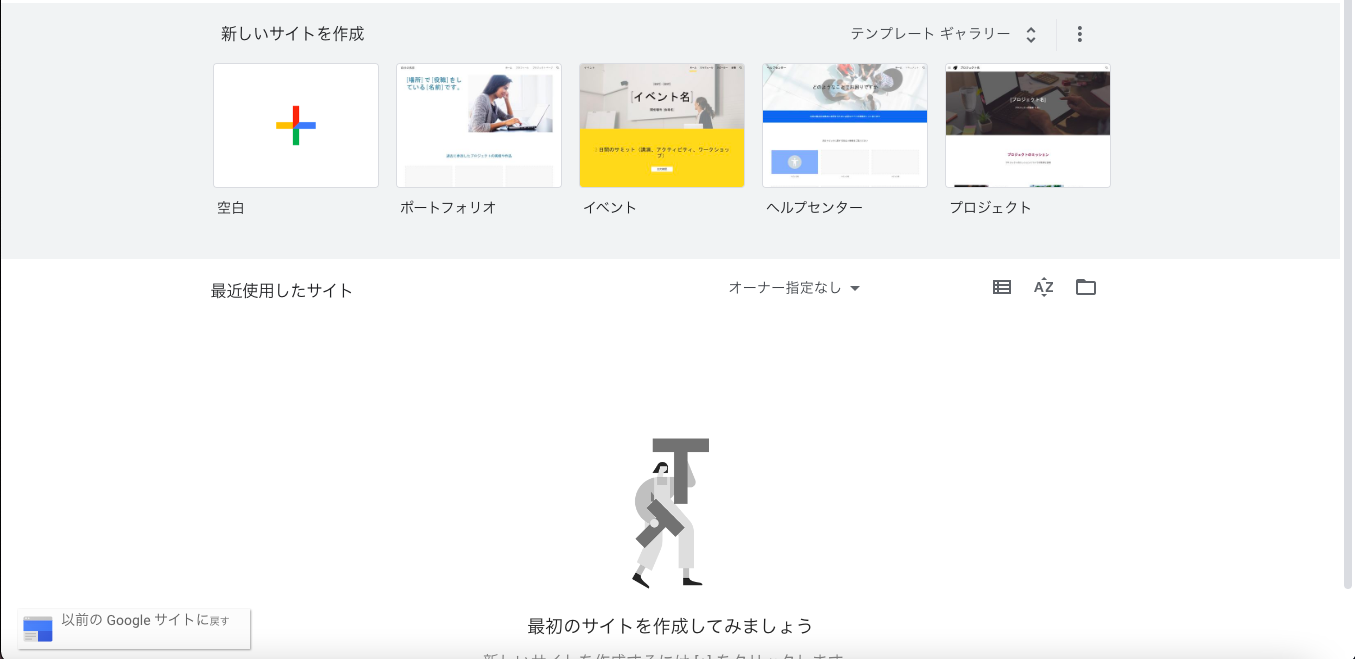The height and width of the screenshot is (659, 1355).
Task: Click 以前の Google サイトに戻す button
Action: [x=134, y=628]
